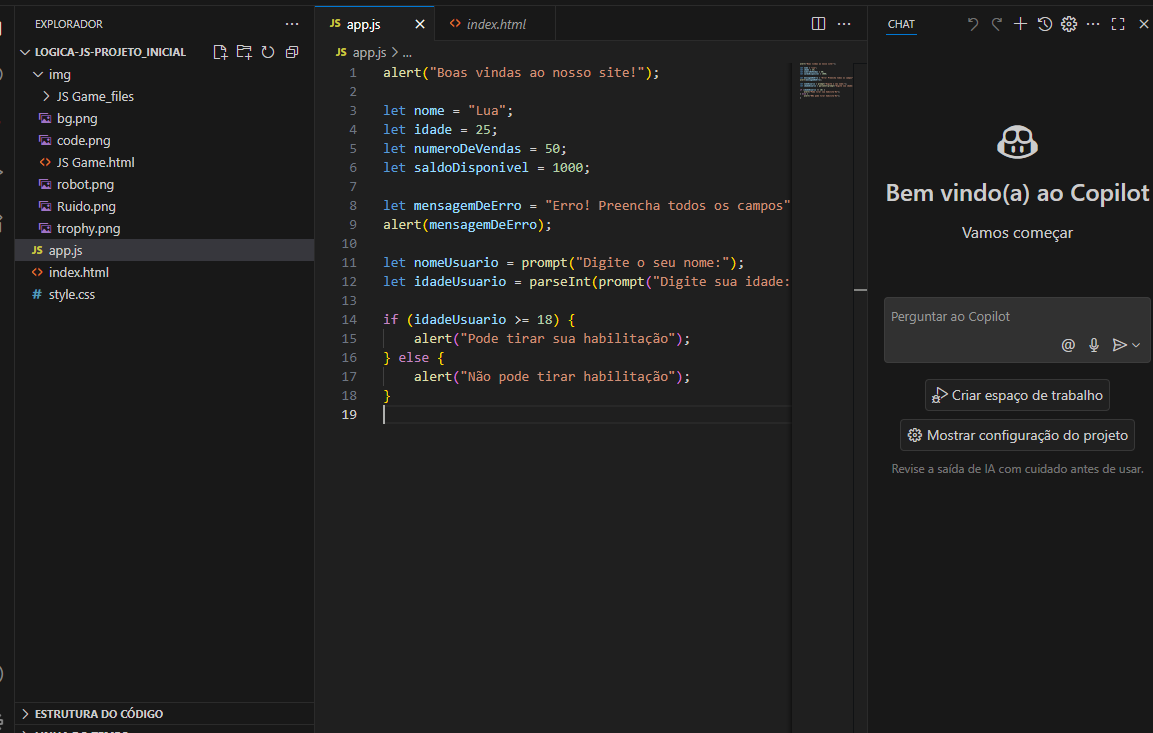Click the Copilot logo in chat welcome
Image resolution: width=1153 pixels, height=733 pixels.
pos(1017,142)
